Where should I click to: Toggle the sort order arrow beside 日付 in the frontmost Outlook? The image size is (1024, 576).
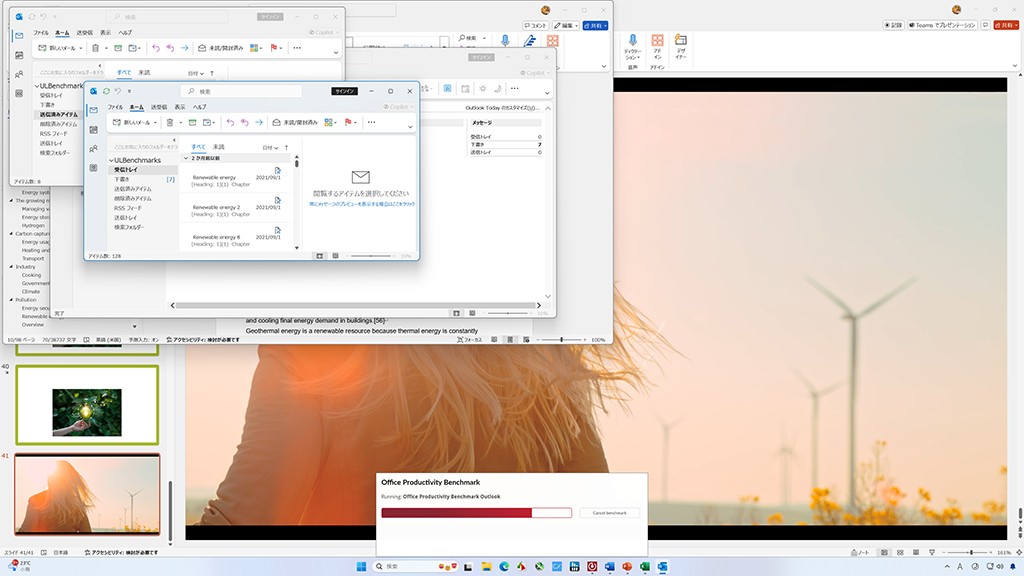(x=287, y=147)
